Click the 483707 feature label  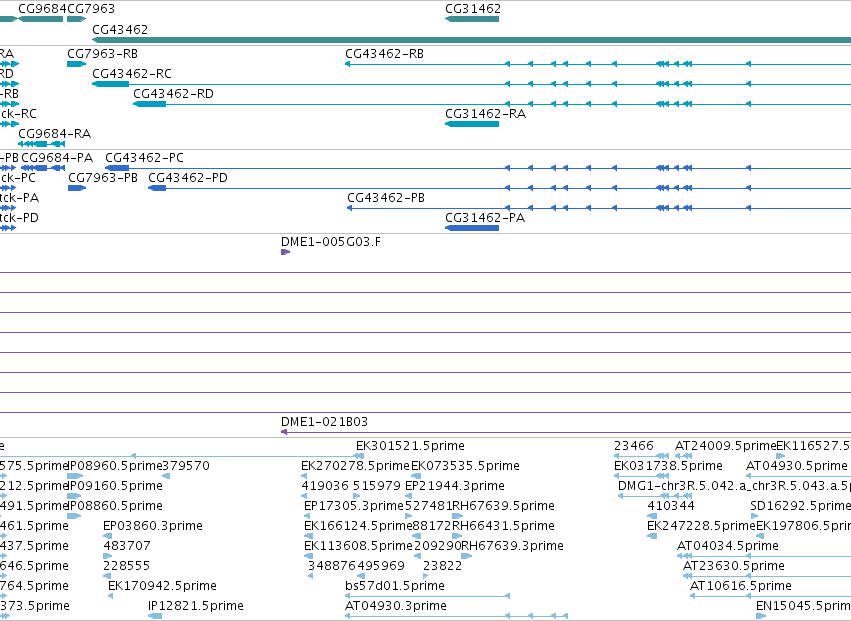point(127,547)
